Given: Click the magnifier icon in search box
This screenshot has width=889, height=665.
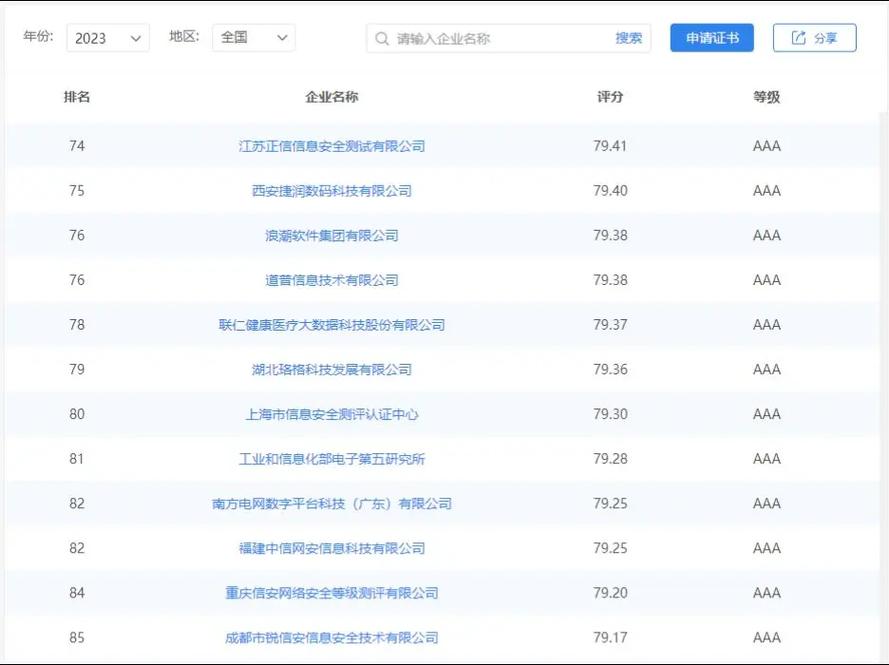Looking at the screenshot, I should tap(382, 39).
